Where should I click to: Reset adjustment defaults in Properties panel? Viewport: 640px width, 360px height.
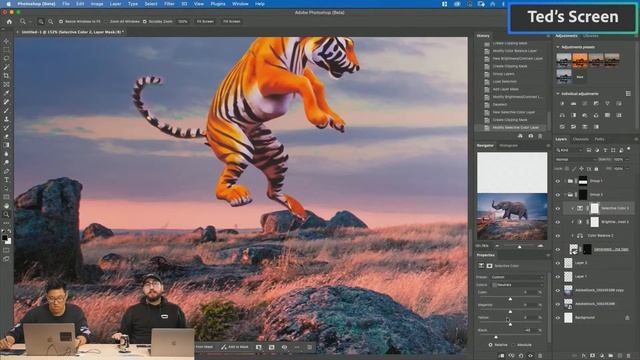pos(521,356)
